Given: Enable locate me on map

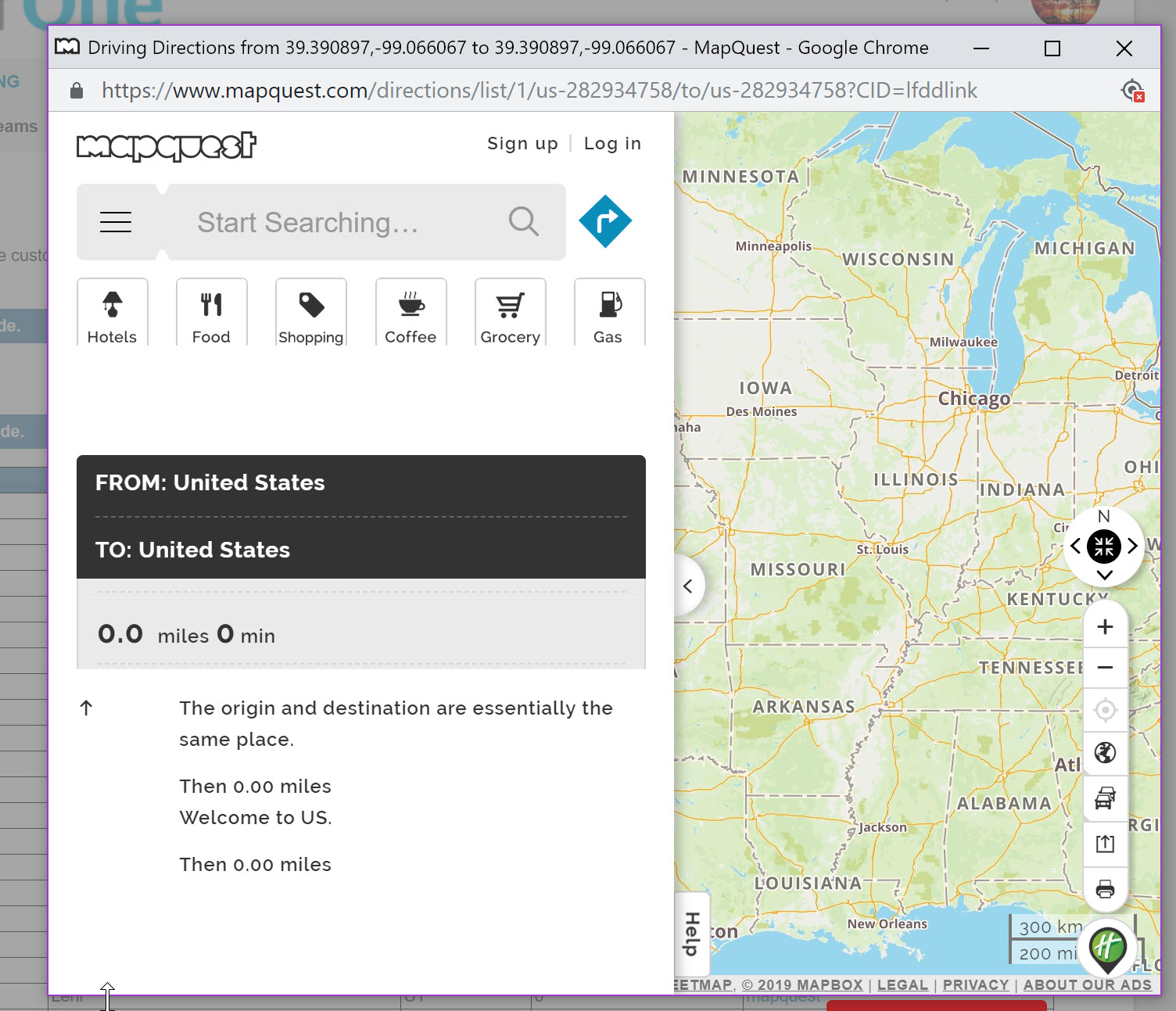Looking at the screenshot, I should (x=1105, y=710).
